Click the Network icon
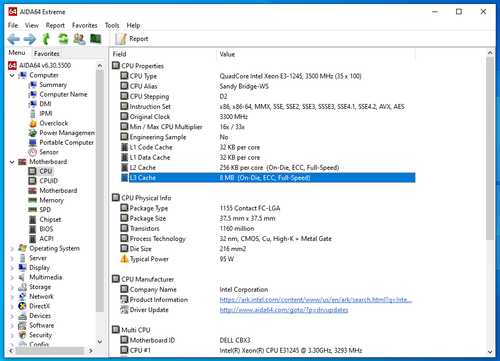 click(x=22, y=297)
